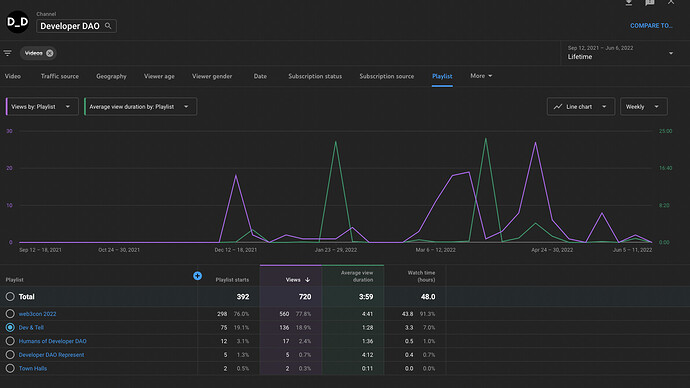Click the download report icon

click(629, 3)
